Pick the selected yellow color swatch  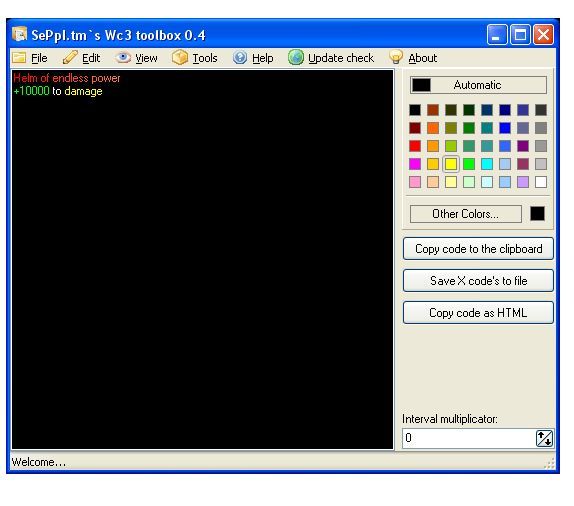tap(451, 164)
